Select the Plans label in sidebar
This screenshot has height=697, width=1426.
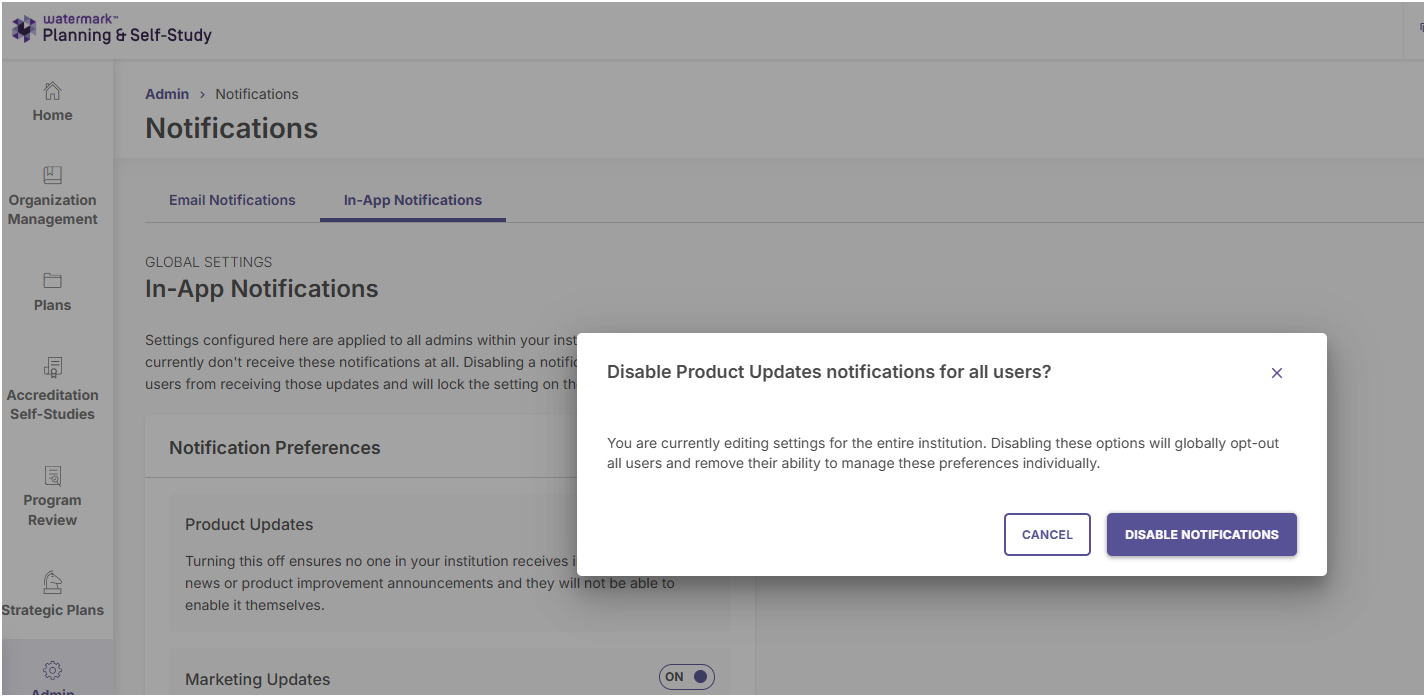coord(52,305)
